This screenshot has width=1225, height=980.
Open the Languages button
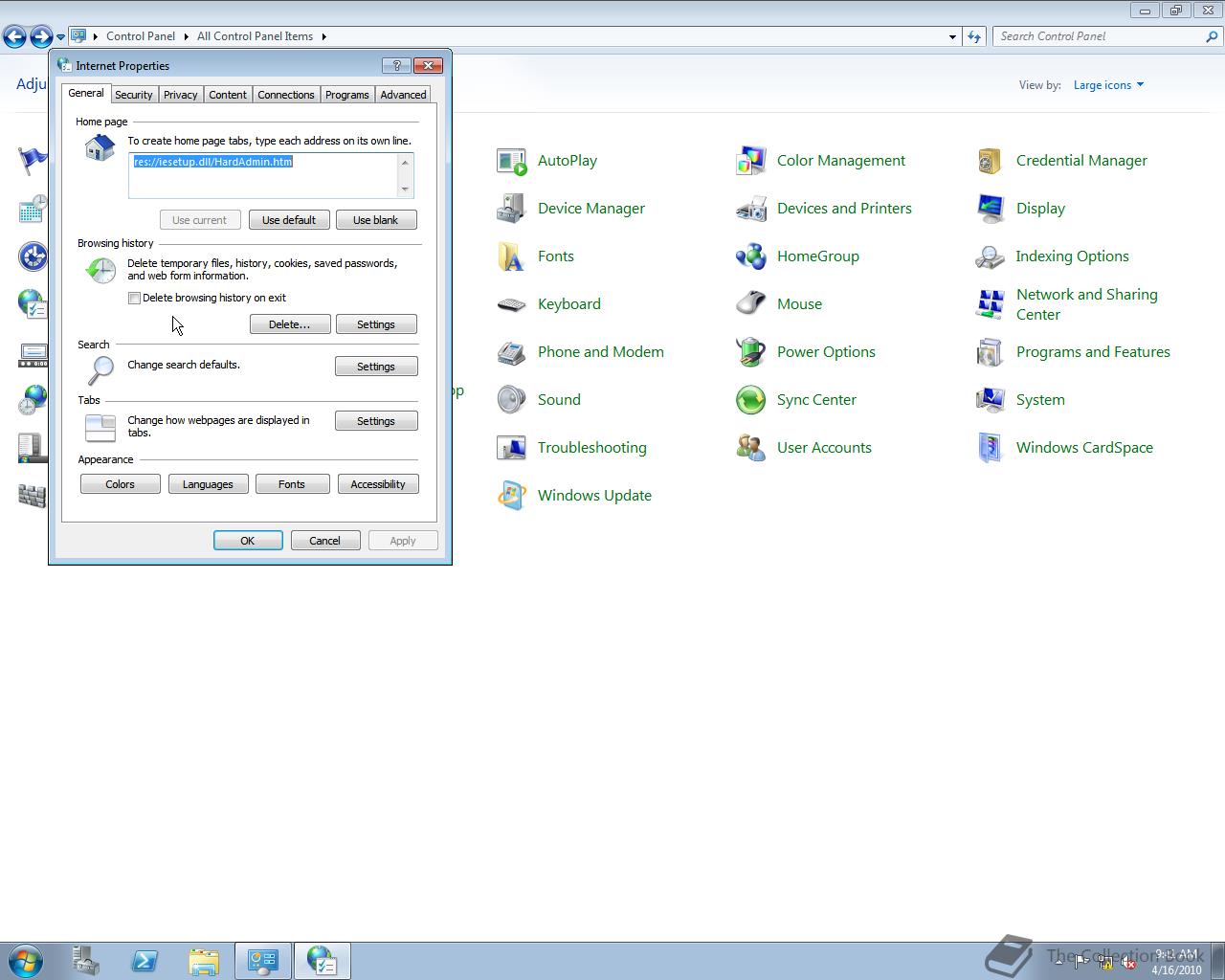click(x=209, y=484)
